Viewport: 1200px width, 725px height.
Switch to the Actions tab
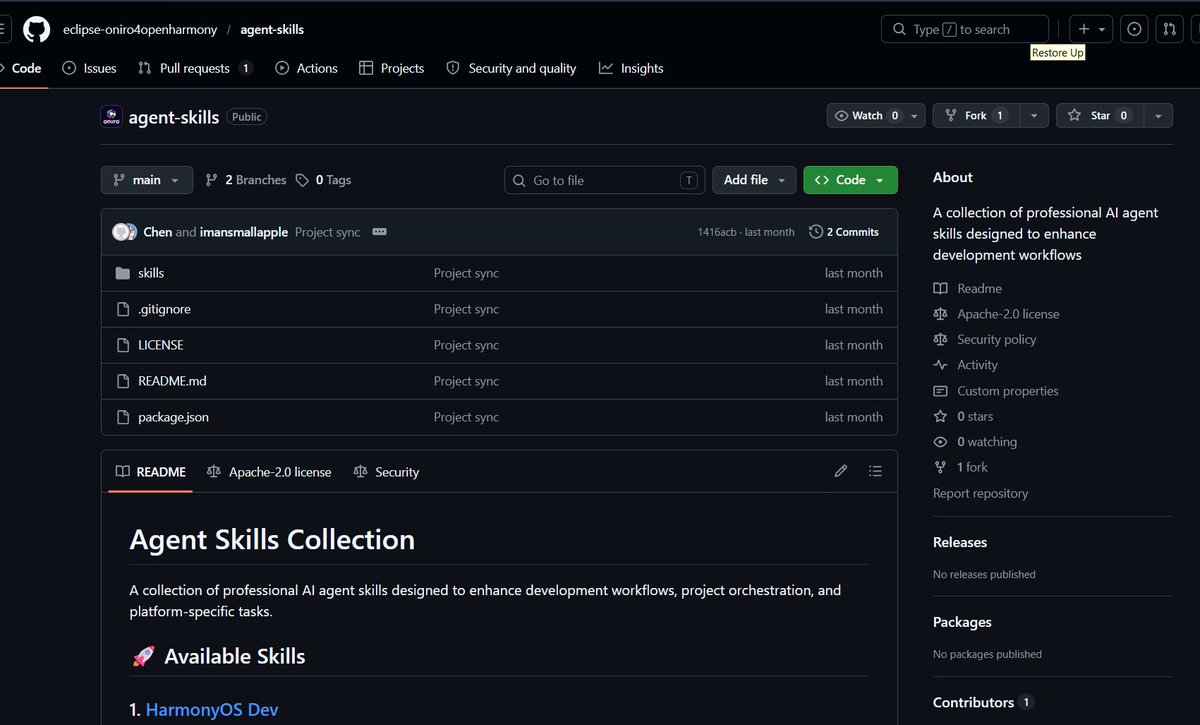click(x=306, y=68)
